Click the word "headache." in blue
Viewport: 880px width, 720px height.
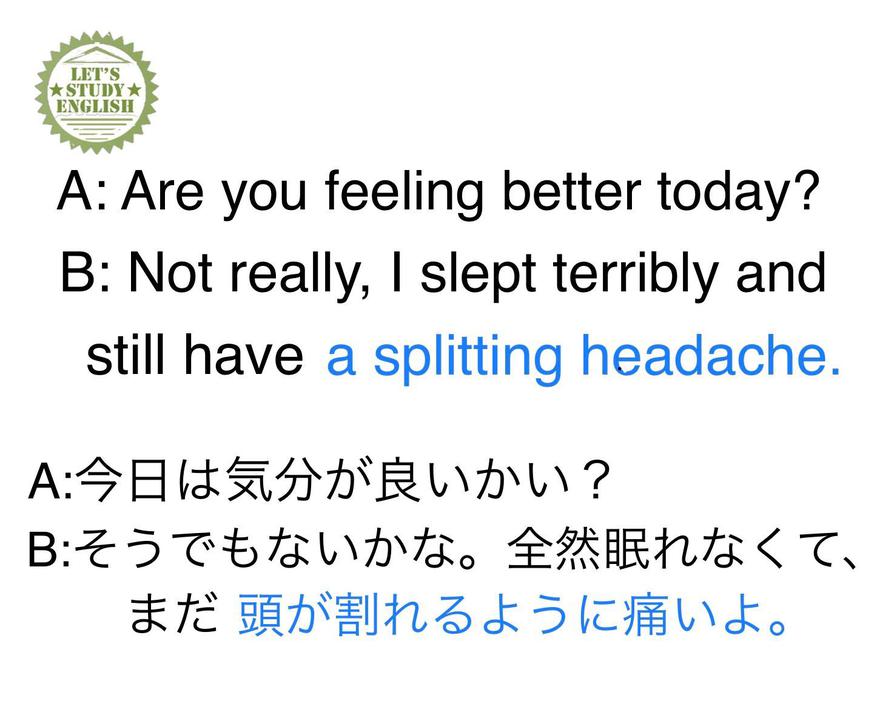(711, 355)
